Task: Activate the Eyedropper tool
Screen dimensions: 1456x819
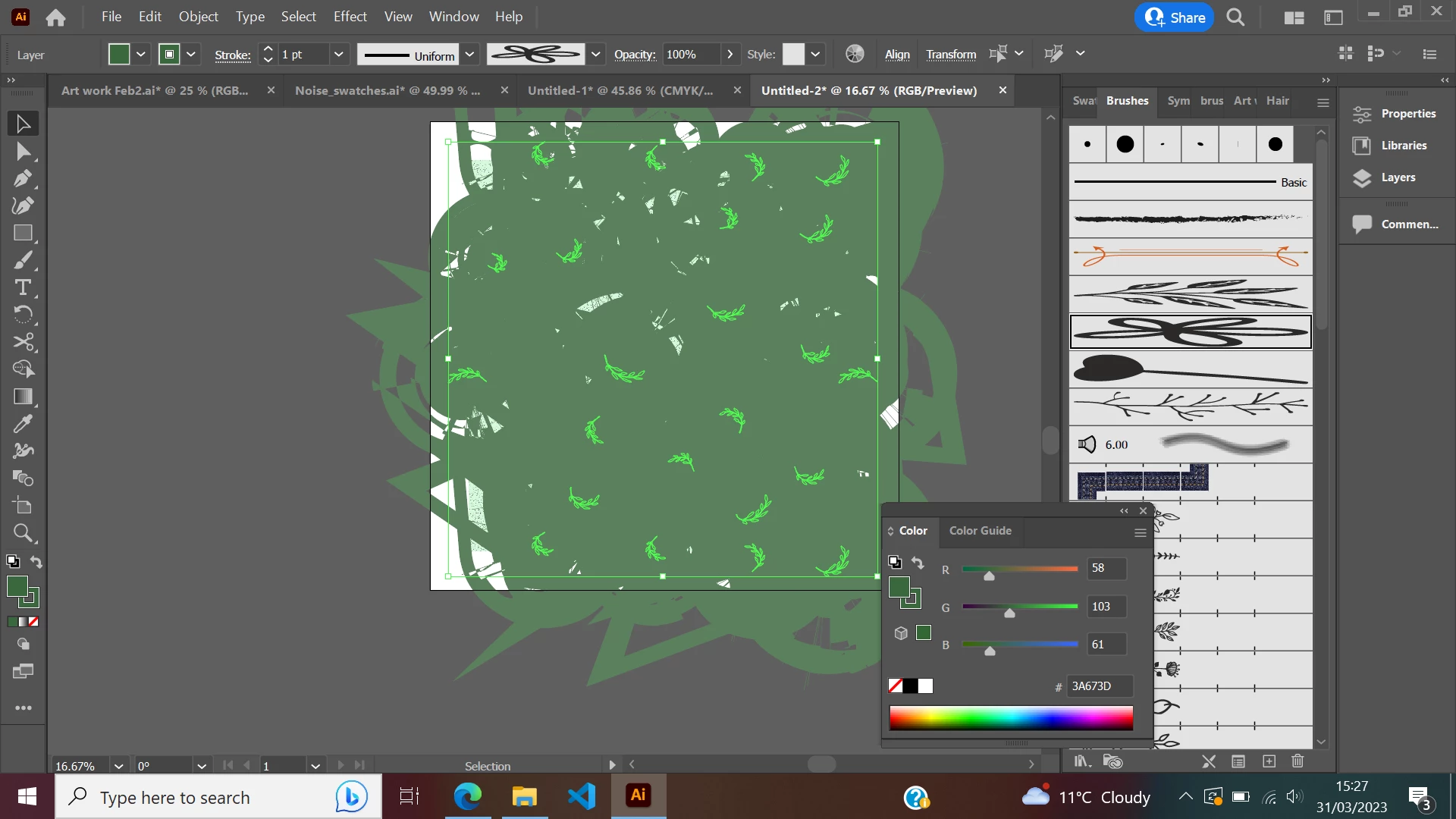Action: click(x=23, y=424)
